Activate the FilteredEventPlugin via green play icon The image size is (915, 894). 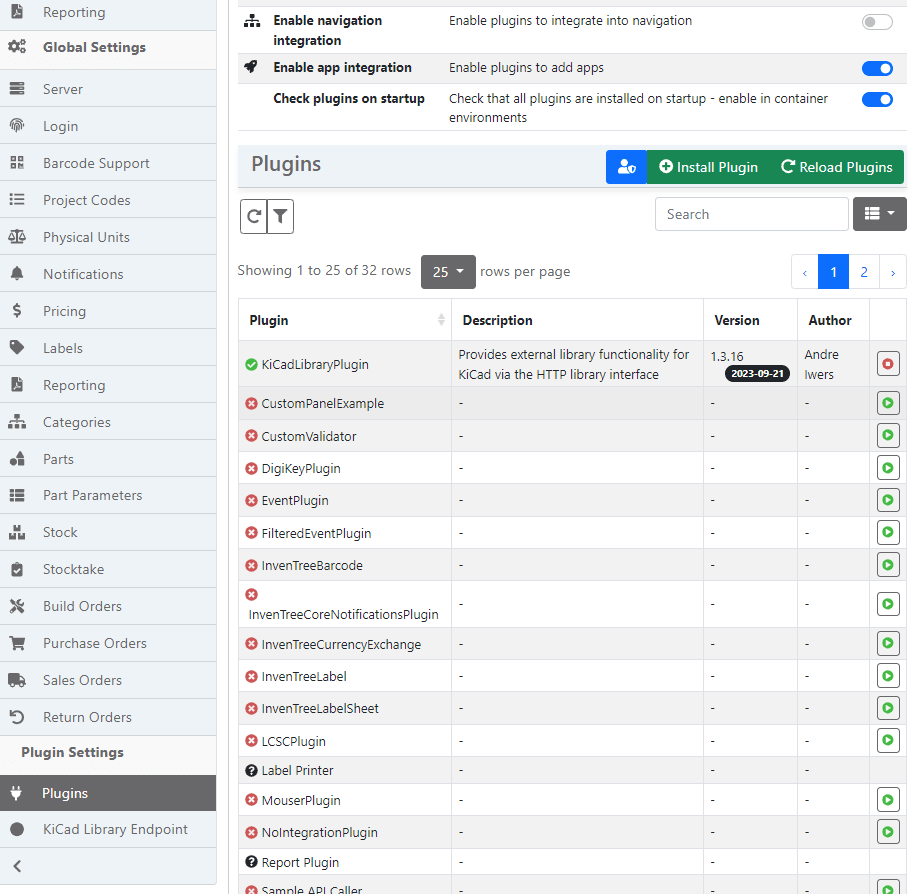(x=888, y=532)
